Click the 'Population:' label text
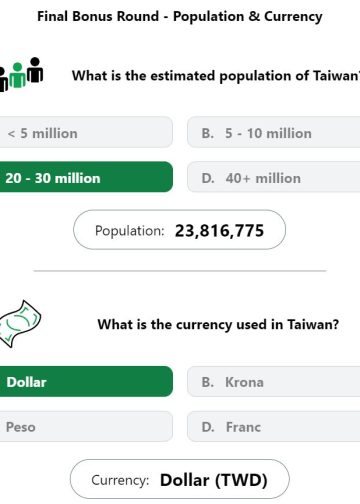Viewport: 360px width, 504px height. [x=130, y=231]
